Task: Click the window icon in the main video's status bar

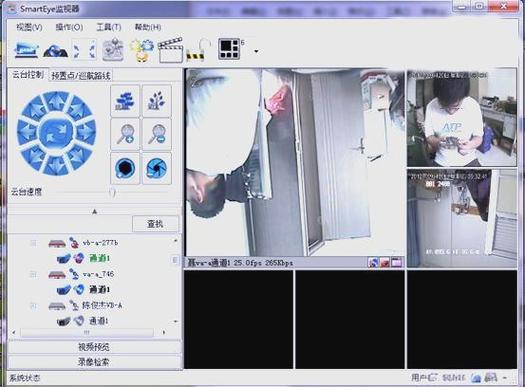Action: click(x=396, y=262)
